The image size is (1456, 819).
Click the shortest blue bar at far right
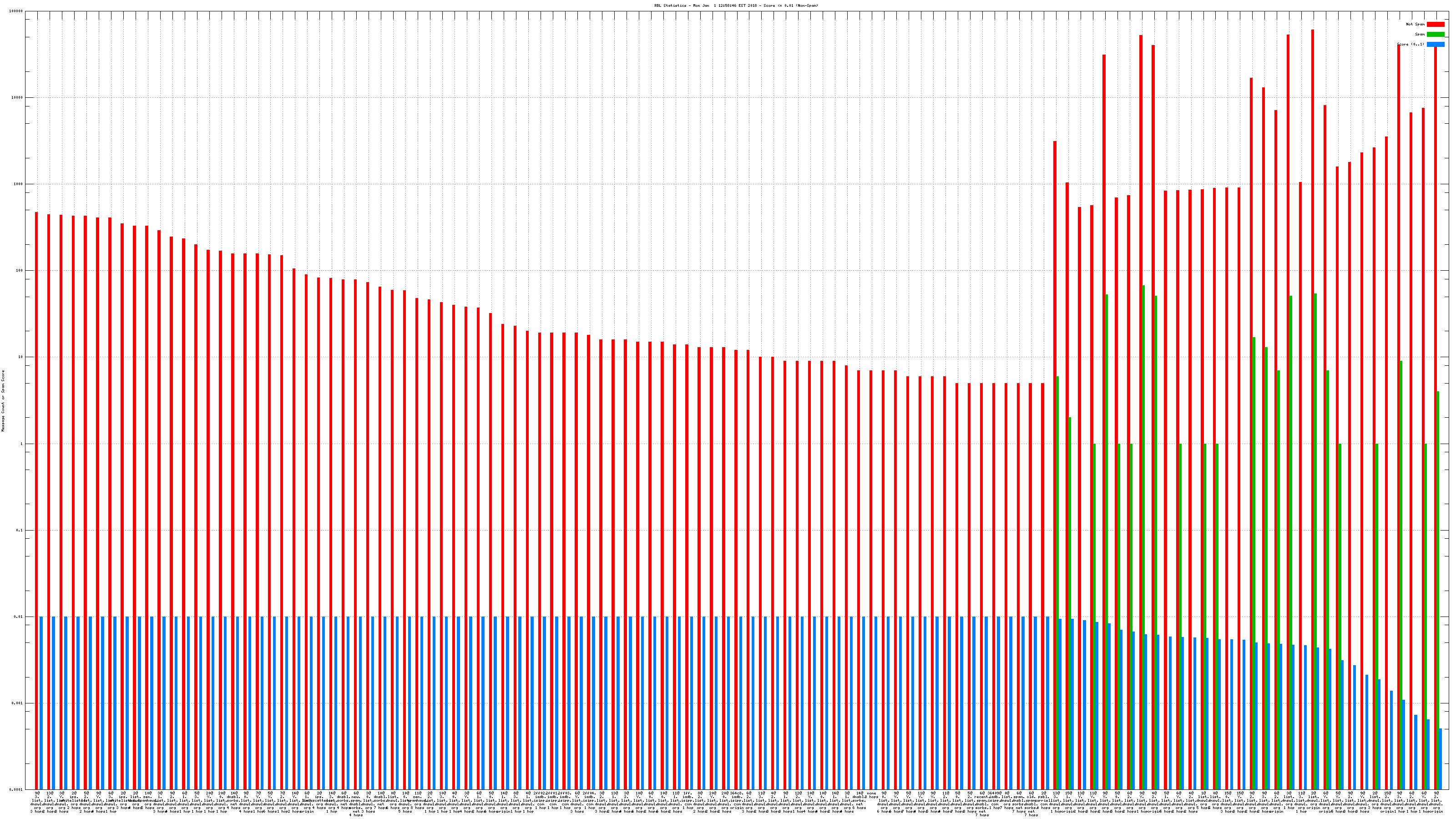click(1441, 758)
